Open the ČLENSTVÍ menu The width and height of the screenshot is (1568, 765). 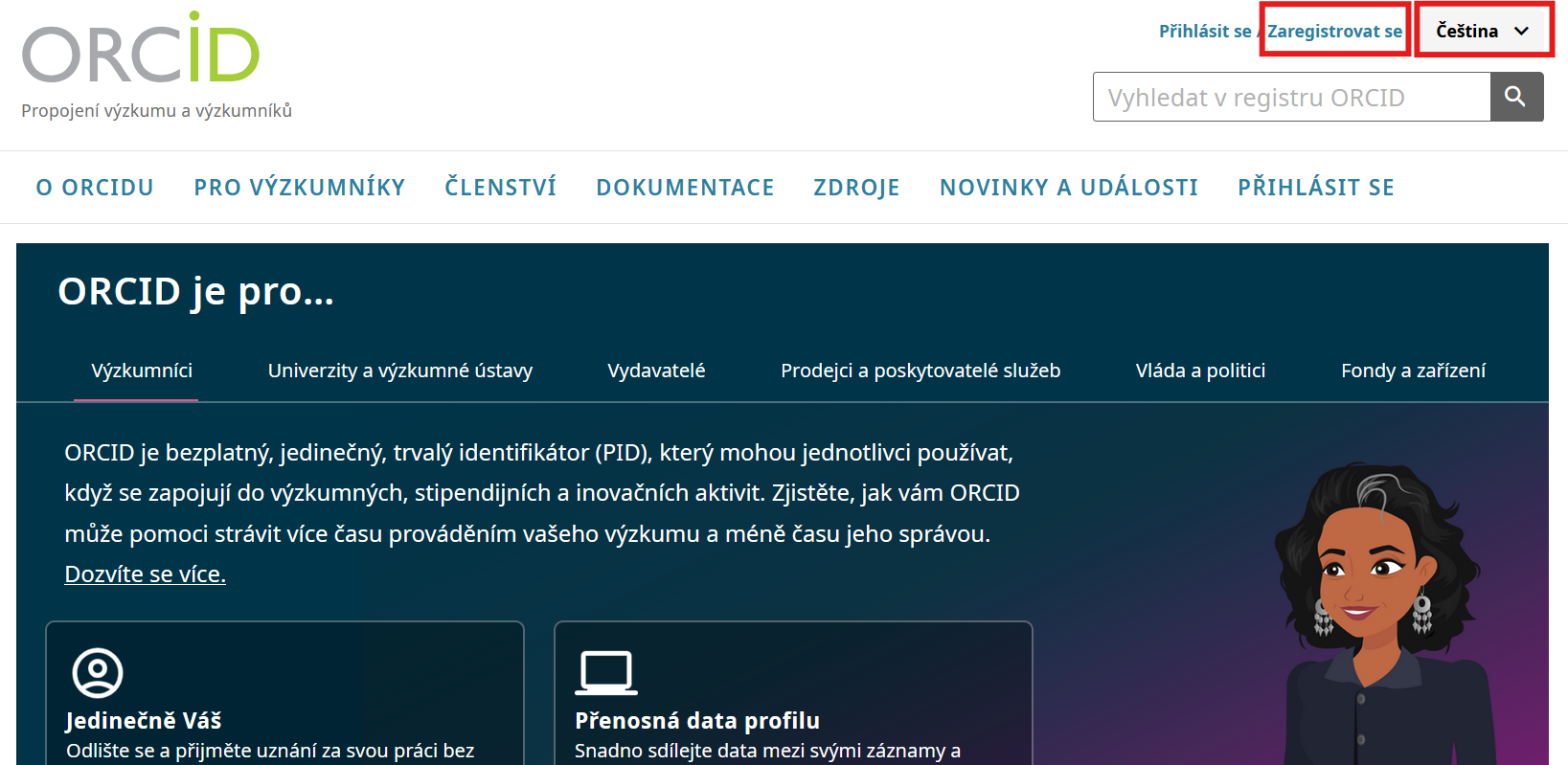500,188
